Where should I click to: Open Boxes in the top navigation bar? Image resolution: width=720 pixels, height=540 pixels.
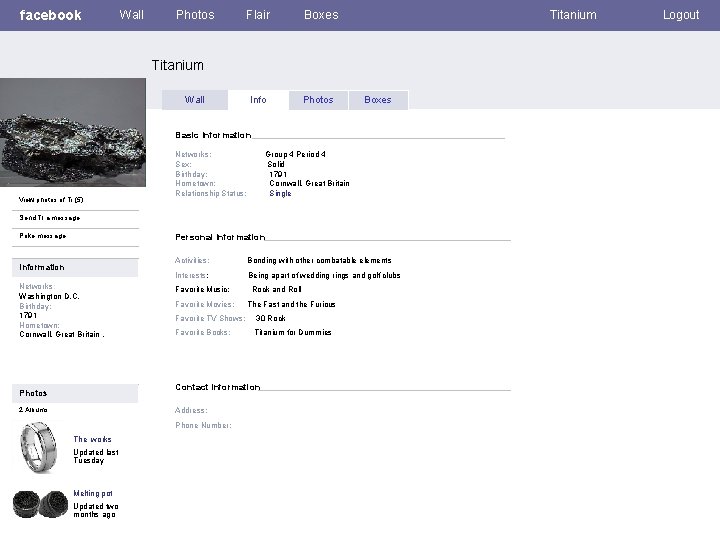click(x=321, y=15)
